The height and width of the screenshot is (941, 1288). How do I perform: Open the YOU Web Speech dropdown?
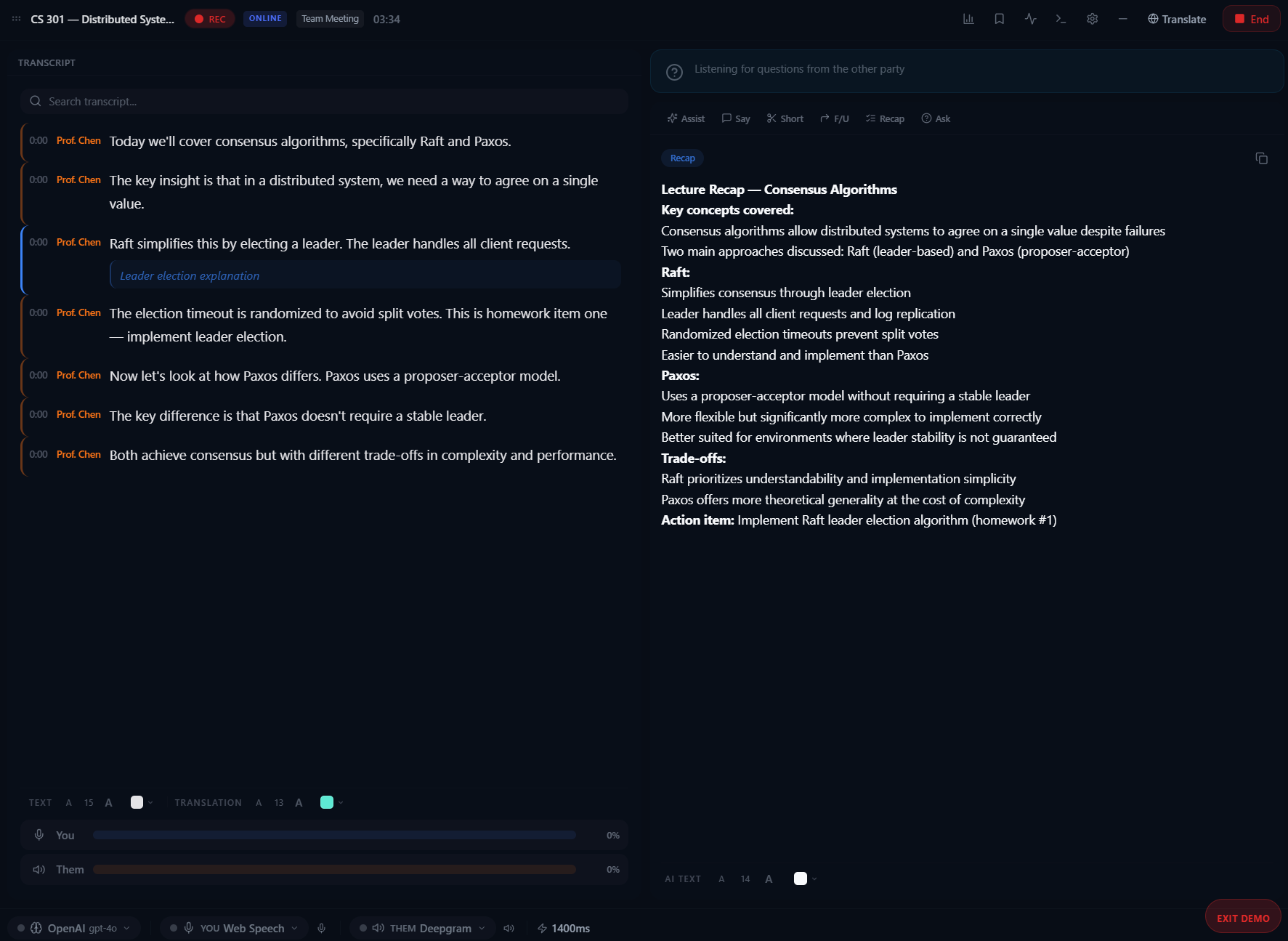234,928
